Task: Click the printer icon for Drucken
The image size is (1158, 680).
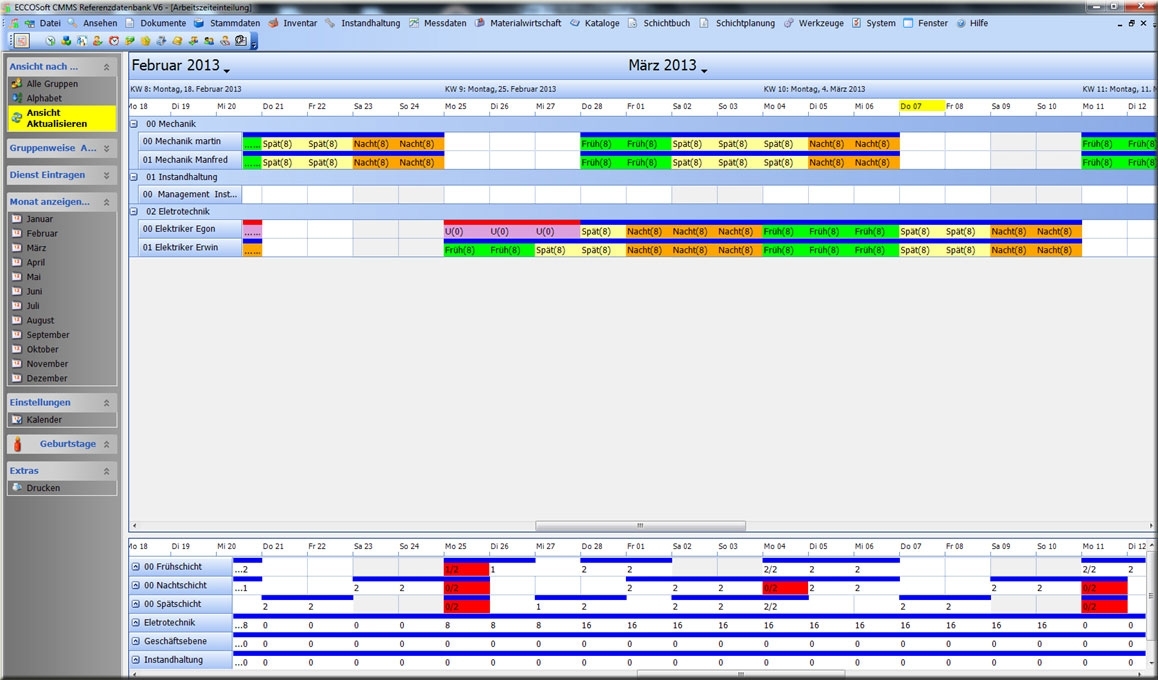Action: [x=16, y=487]
